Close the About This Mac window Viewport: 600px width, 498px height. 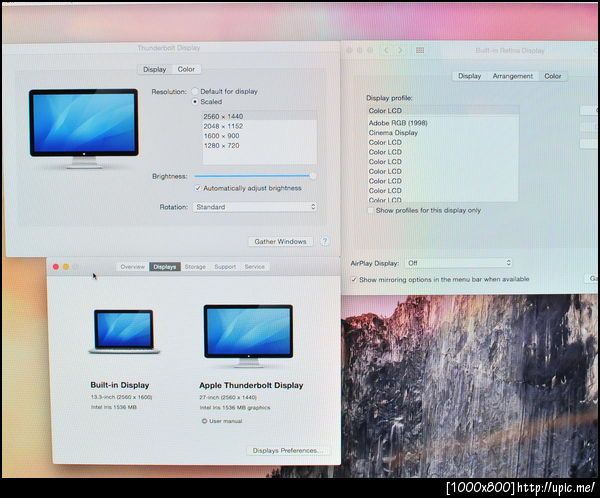[x=56, y=267]
